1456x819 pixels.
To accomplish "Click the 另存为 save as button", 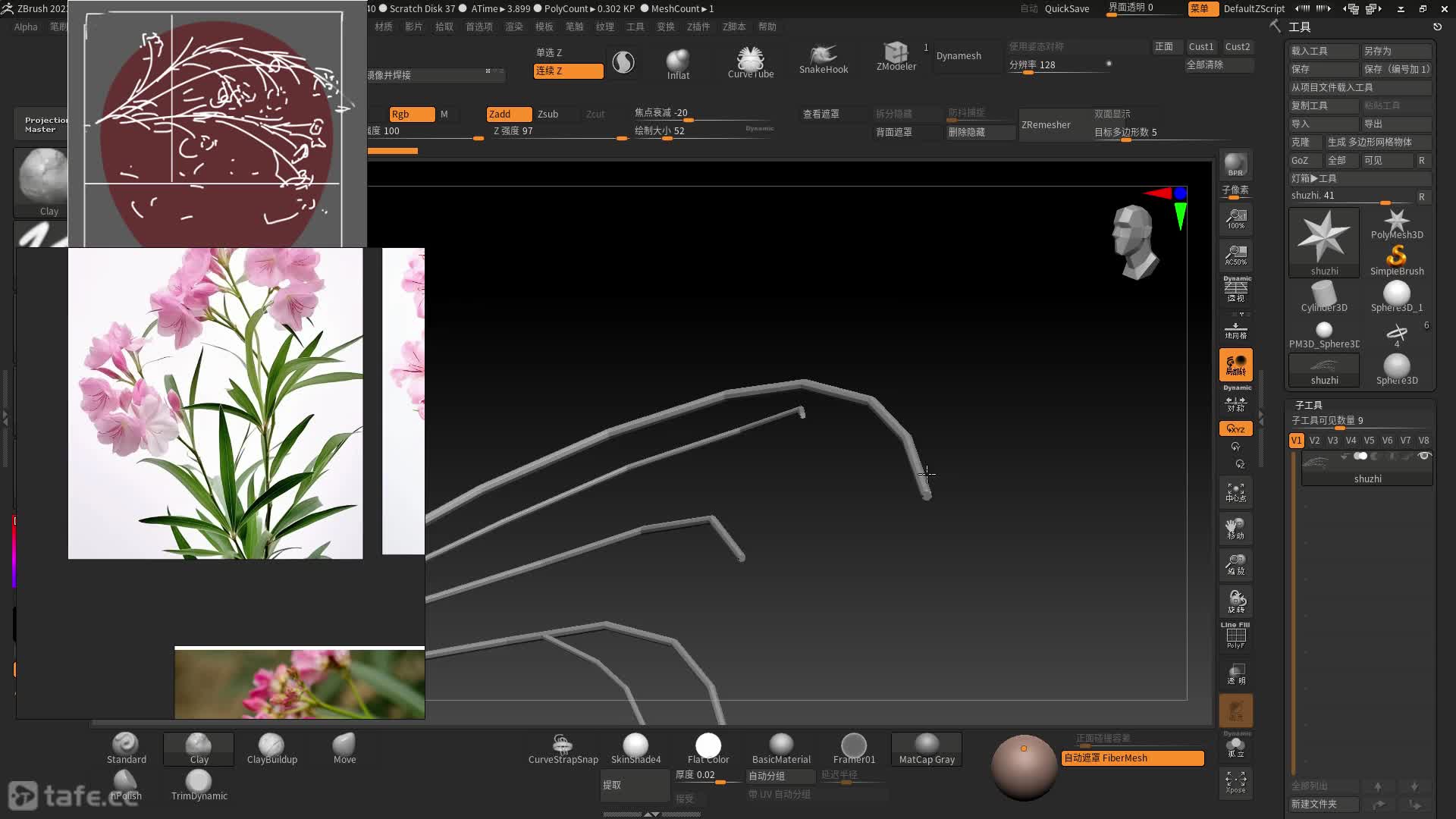I will click(x=1396, y=51).
